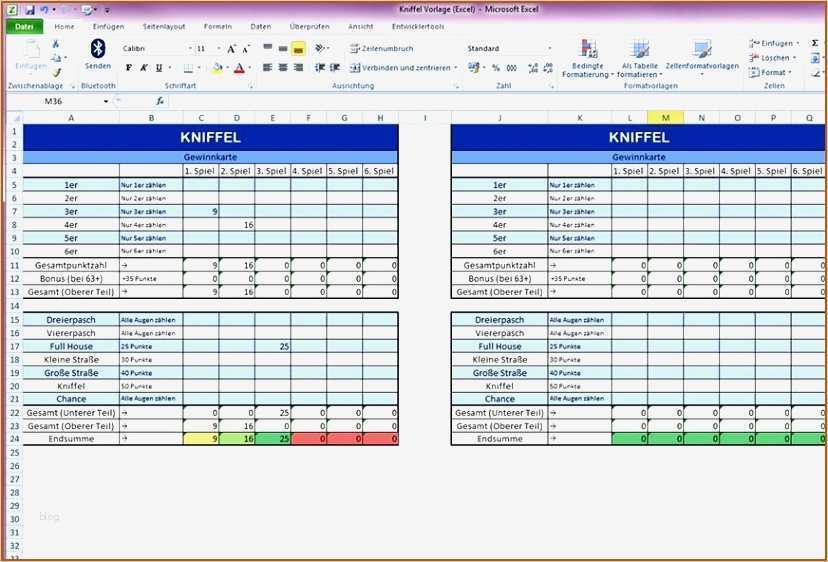Increase the font size with larger A
The height and width of the screenshot is (562, 828).
tap(231, 49)
